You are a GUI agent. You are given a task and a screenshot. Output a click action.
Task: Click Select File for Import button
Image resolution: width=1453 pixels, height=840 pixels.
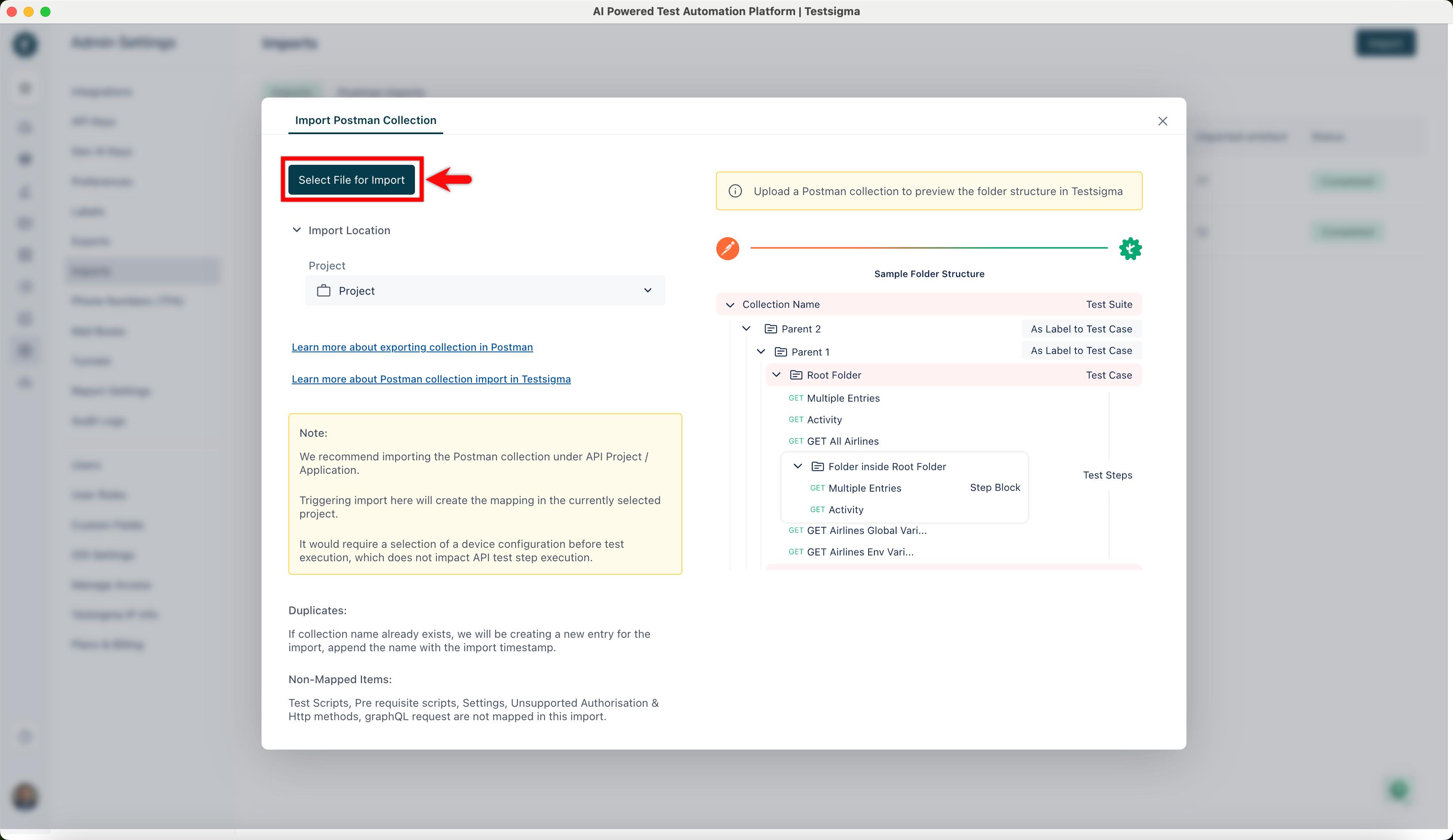351,180
